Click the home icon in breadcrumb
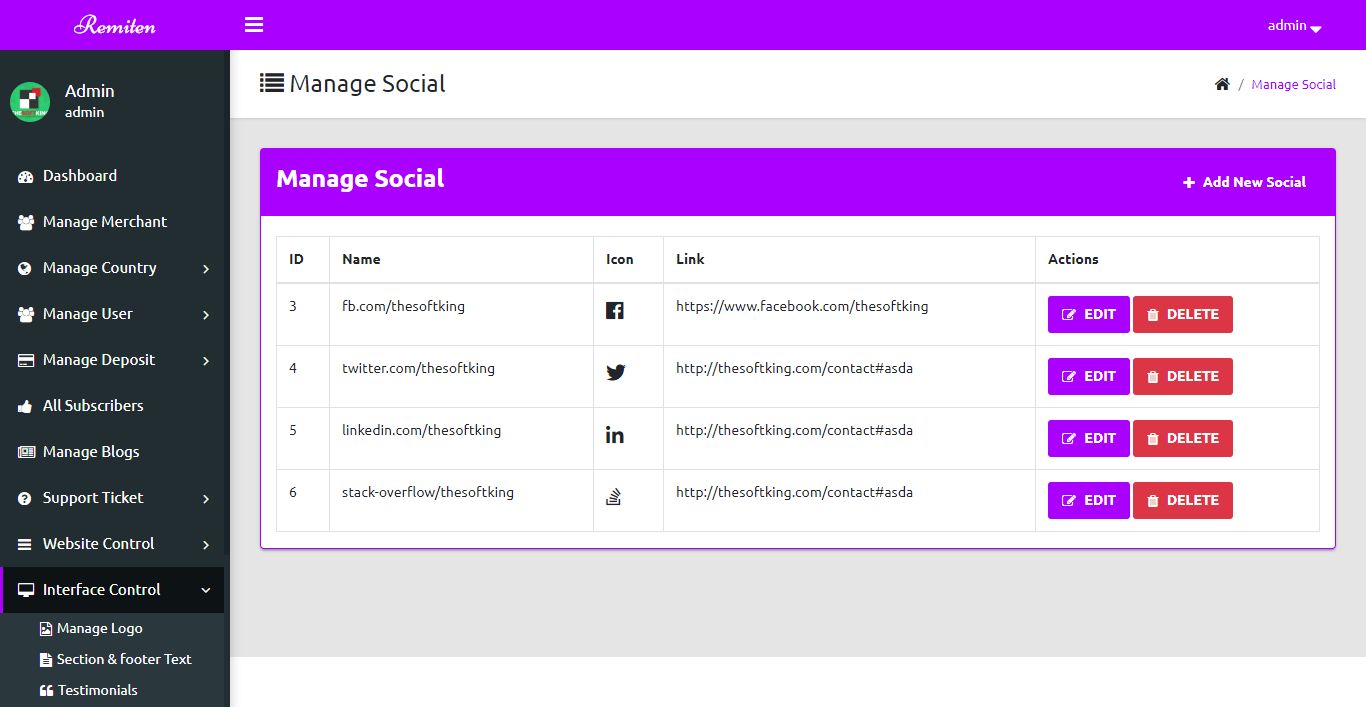1366x707 pixels. click(1222, 85)
